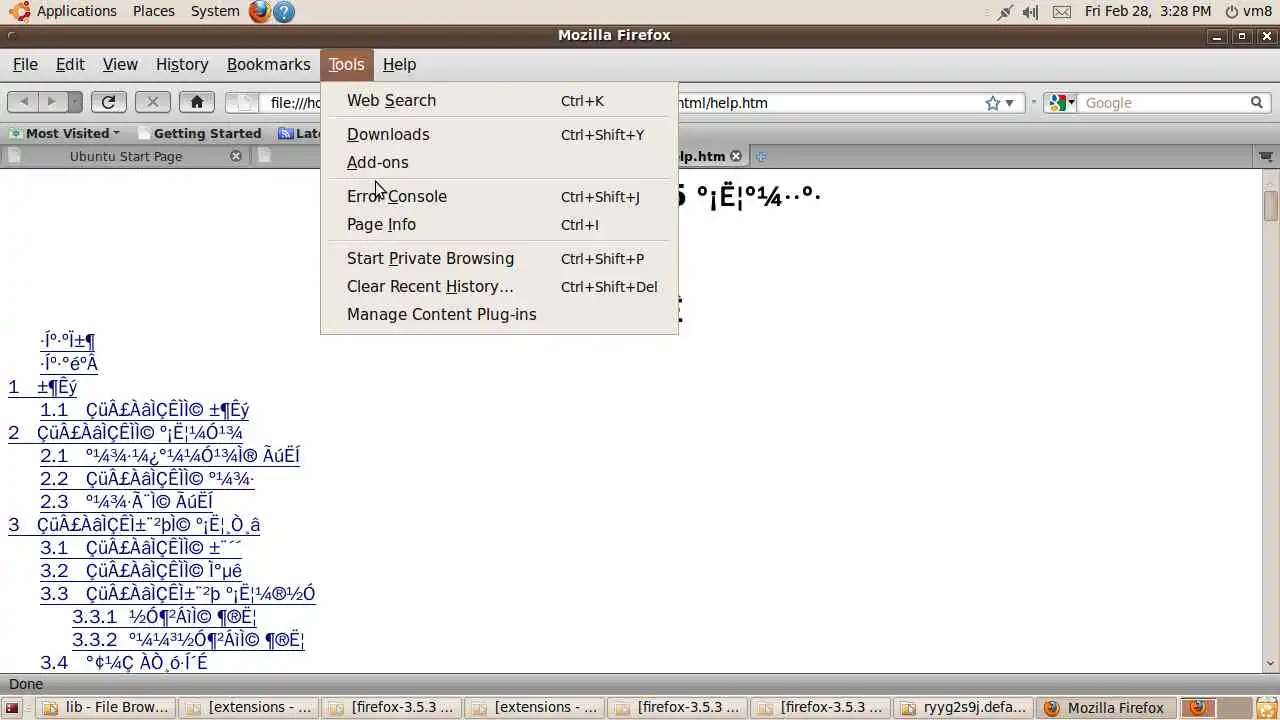Go back using the Back arrow button
The image size is (1280, 720).
(25, 102)
